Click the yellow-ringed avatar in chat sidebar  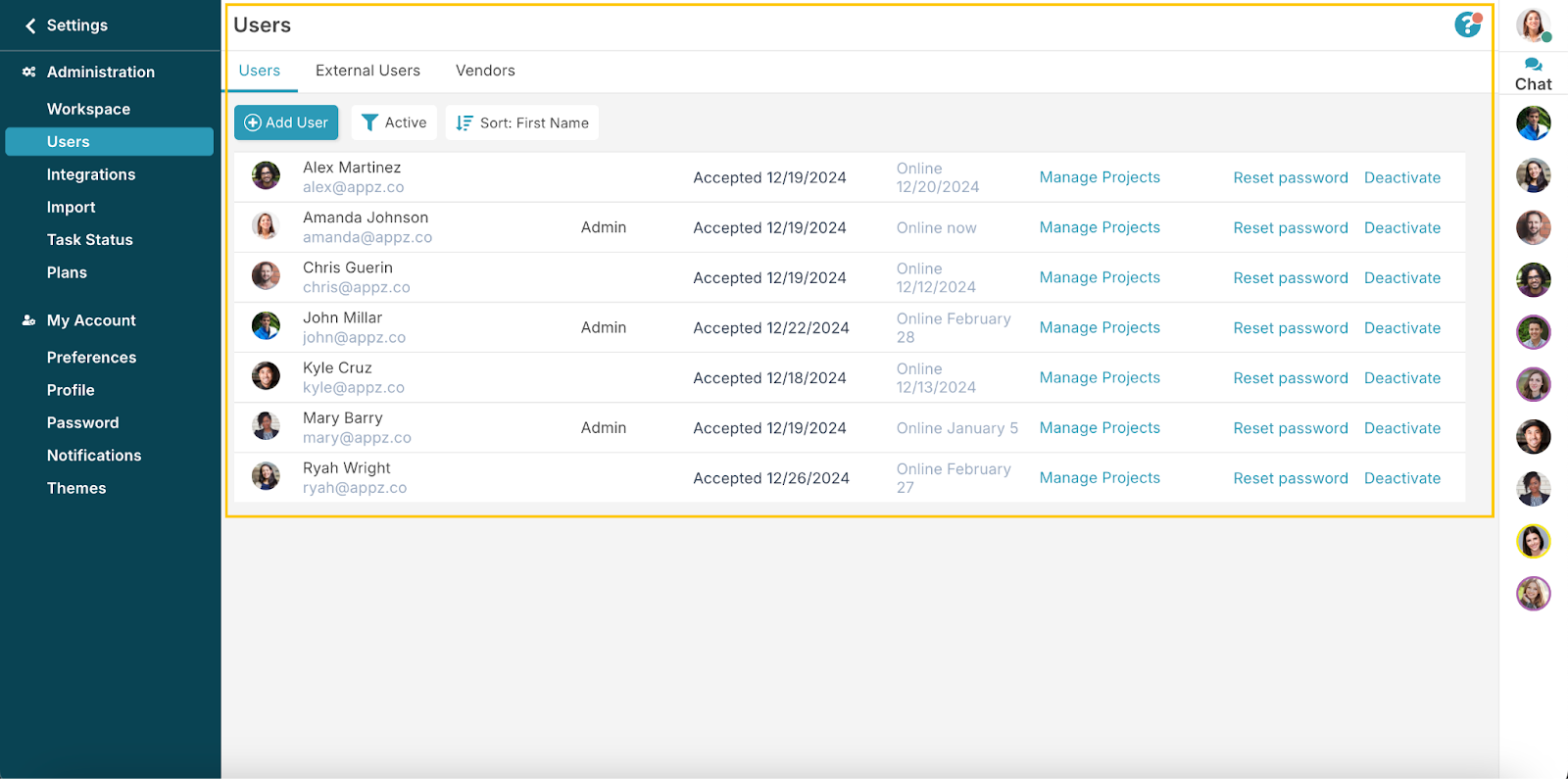[1533, 541]
